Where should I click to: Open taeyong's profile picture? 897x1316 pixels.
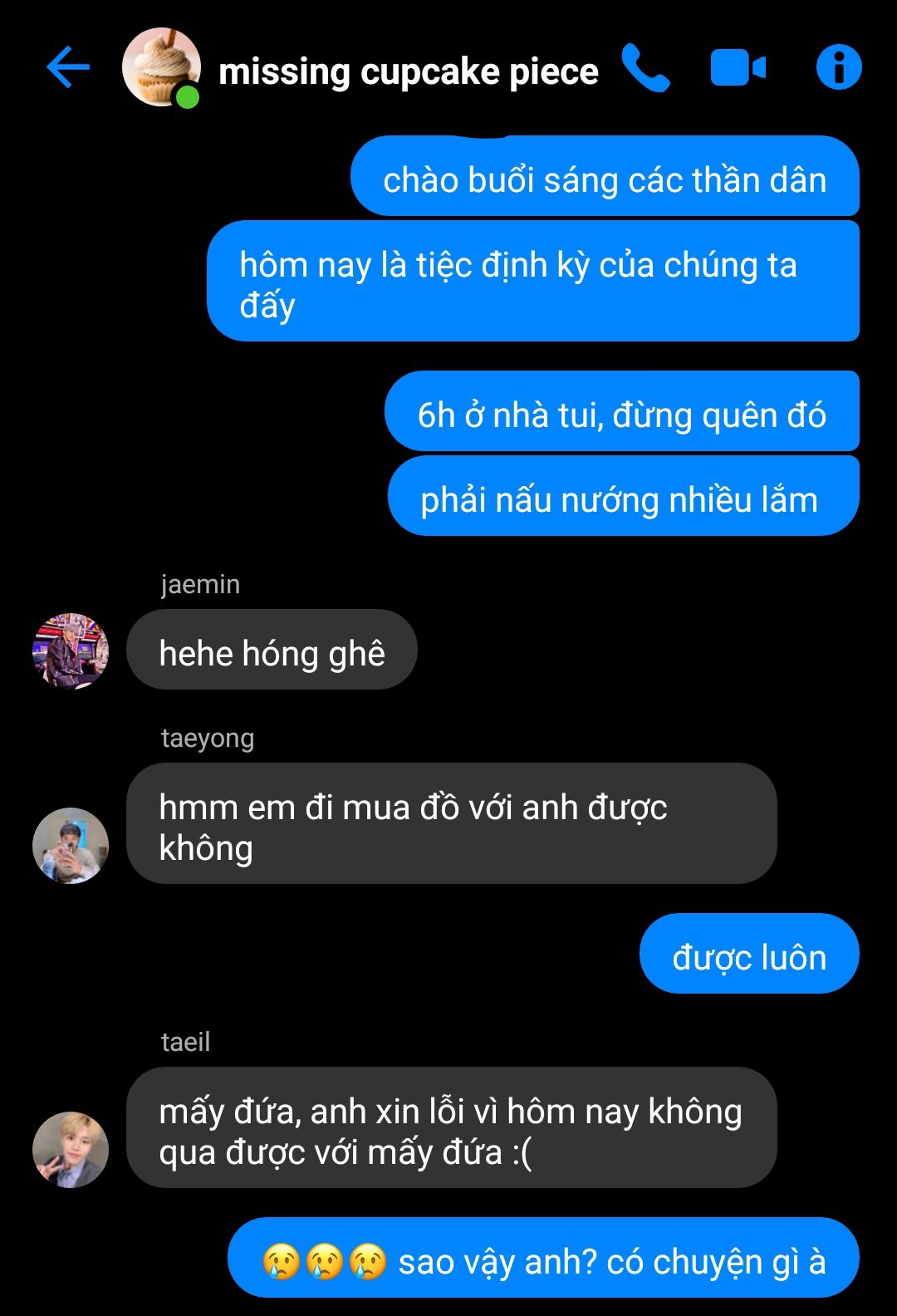pos(71,845)
